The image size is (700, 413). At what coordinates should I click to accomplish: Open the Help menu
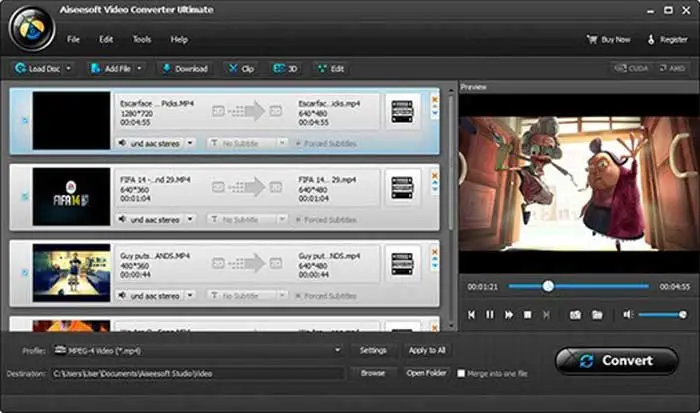[179, 39]
